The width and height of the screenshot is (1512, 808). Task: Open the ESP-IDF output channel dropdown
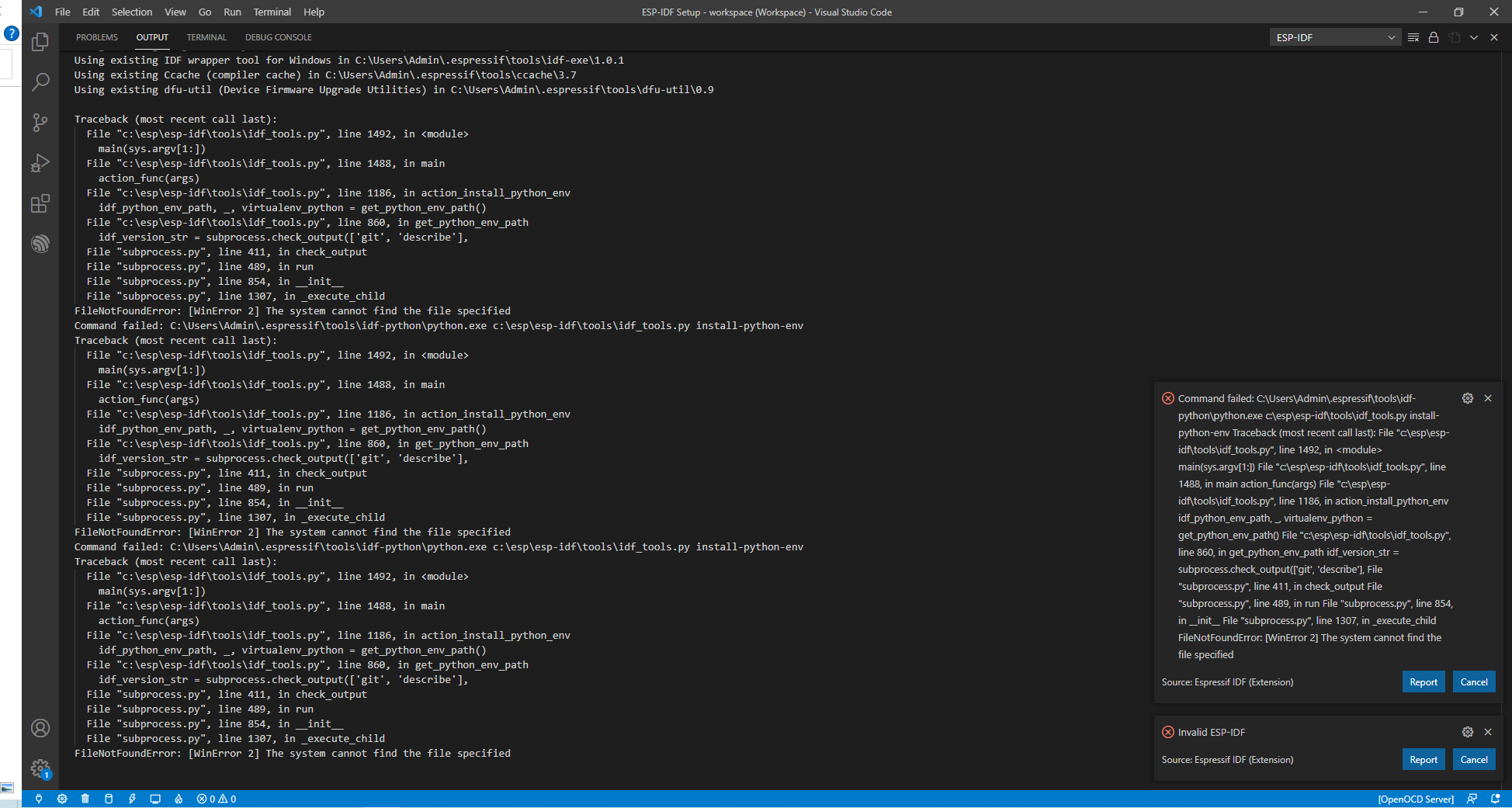point(1333,36)
